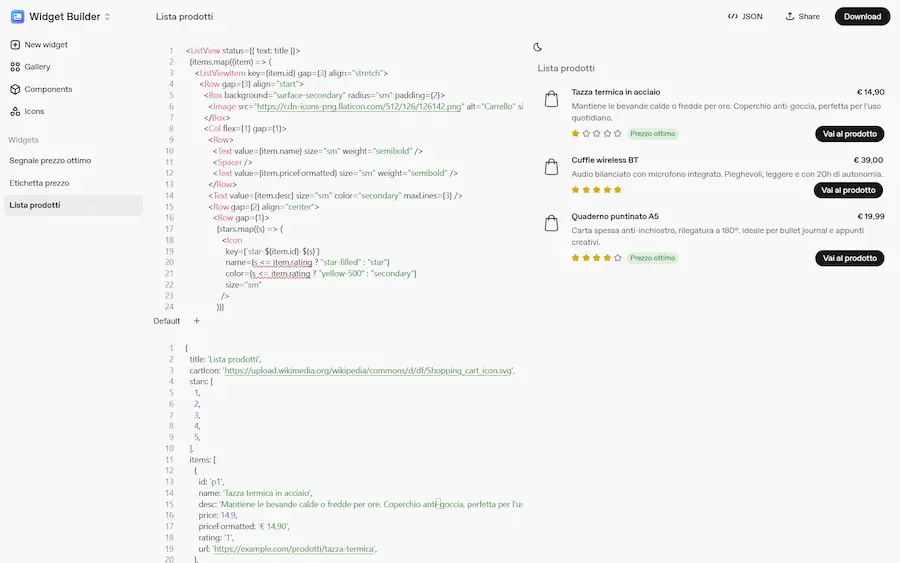Click the Widget Builder logo icon
Viewport: 900px width, 563px height.
[17, 16]
